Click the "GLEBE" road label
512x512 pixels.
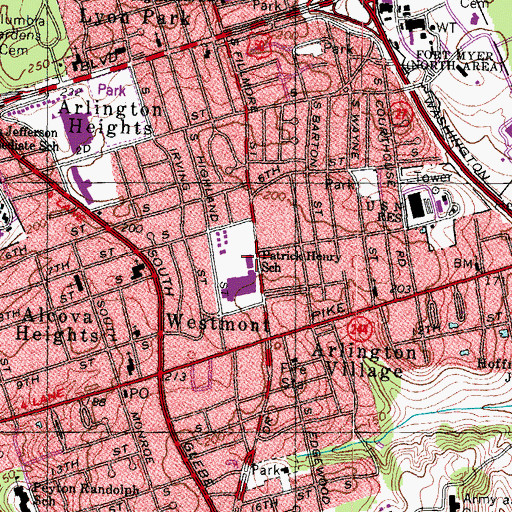point(197,465)
